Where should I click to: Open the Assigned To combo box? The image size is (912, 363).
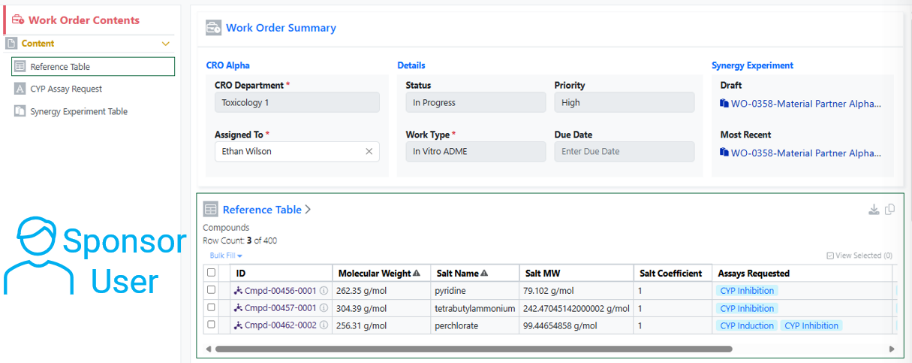[x=297, y=151]
